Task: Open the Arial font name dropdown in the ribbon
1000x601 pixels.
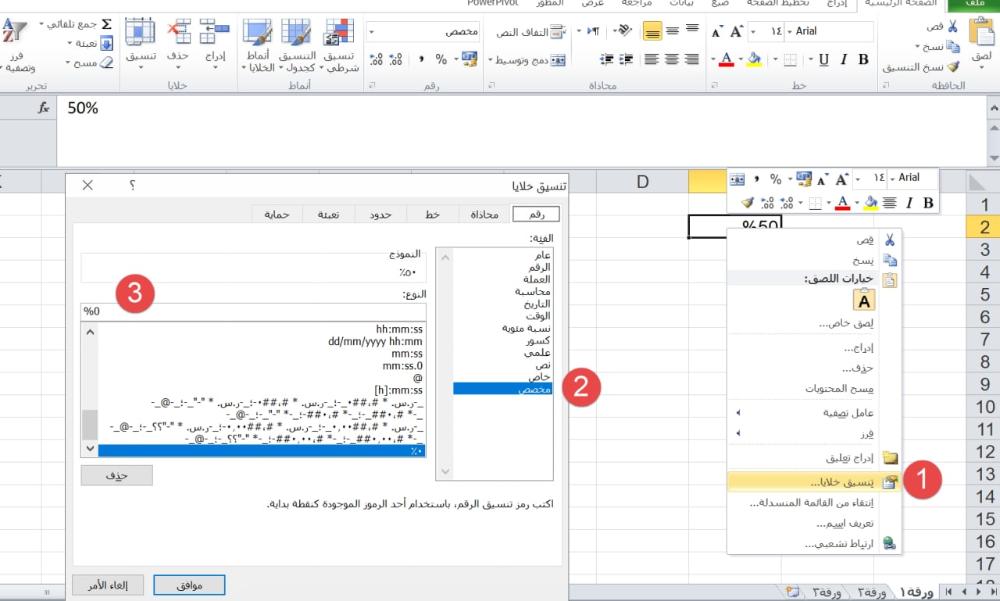Action: click(x=790, y=31)
